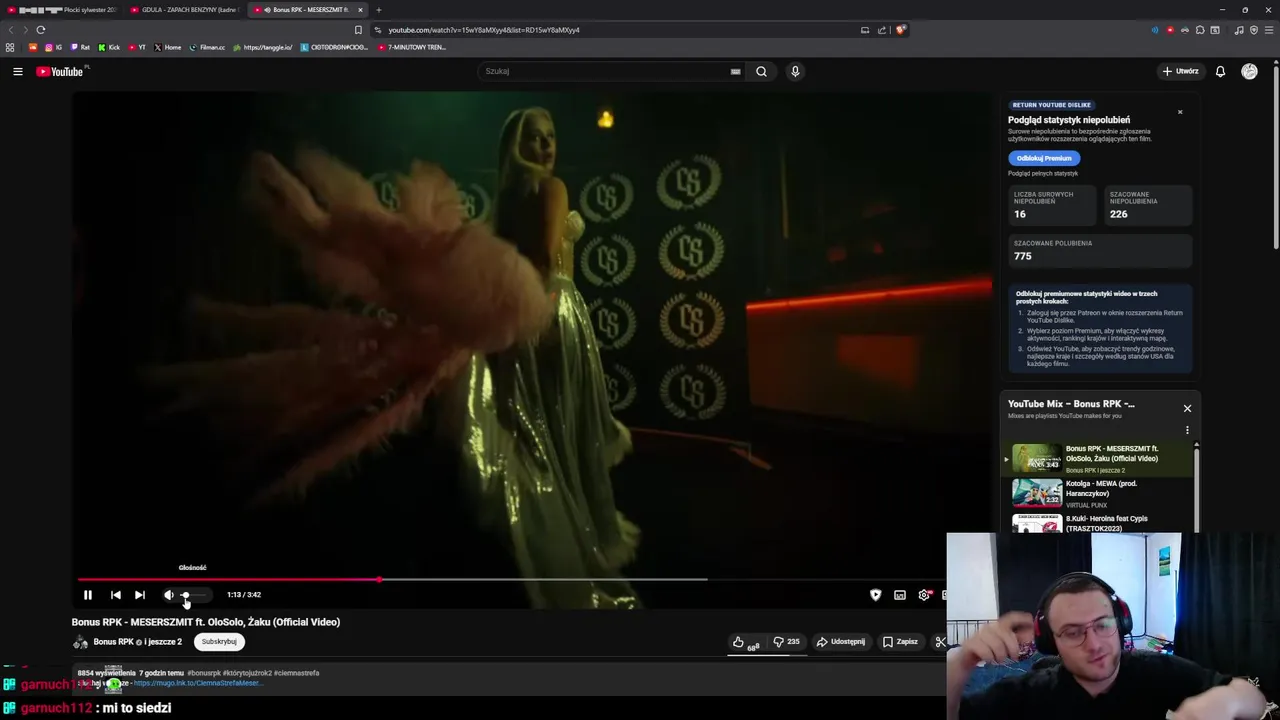The height and width of the screenshot is (720, 1280).
Task: Open the Utwórz create menu
Action: tap(1180, 71)
